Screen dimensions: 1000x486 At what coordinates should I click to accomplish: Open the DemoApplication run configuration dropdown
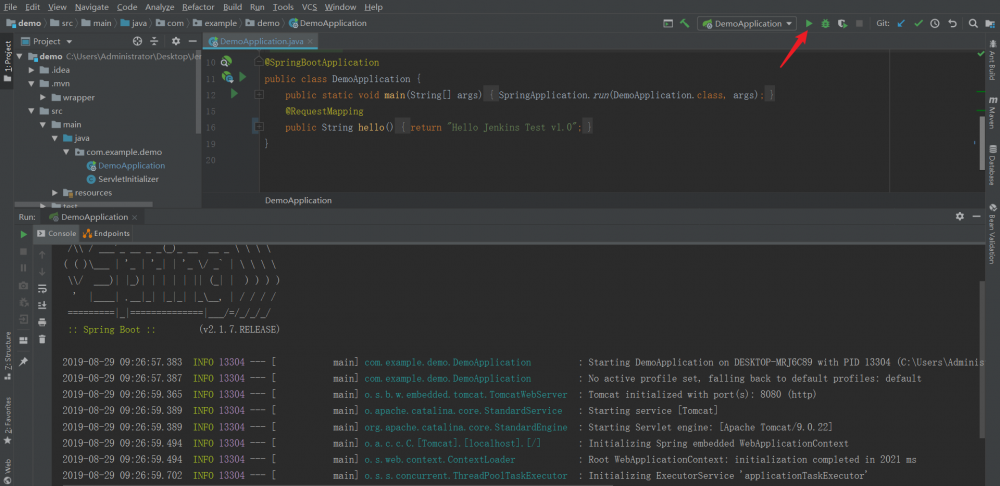pyautogui.click(x=746, y=23)
